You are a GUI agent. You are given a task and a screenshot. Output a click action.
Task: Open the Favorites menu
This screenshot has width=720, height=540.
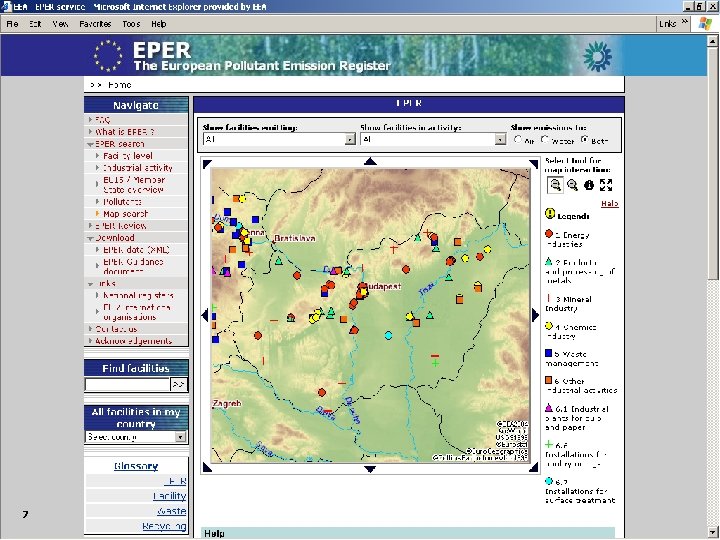[x=95, y=24]
